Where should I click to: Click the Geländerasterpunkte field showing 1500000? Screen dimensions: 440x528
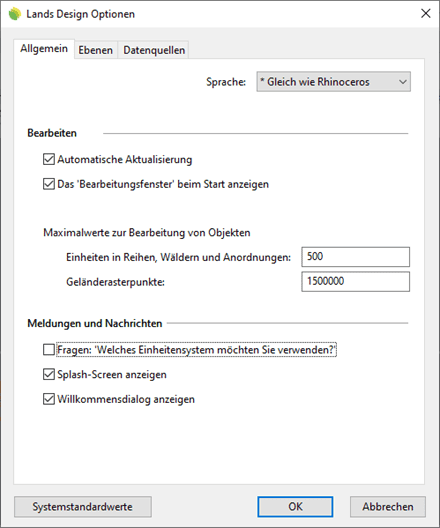pyautogui.click(x=356, y=282)
